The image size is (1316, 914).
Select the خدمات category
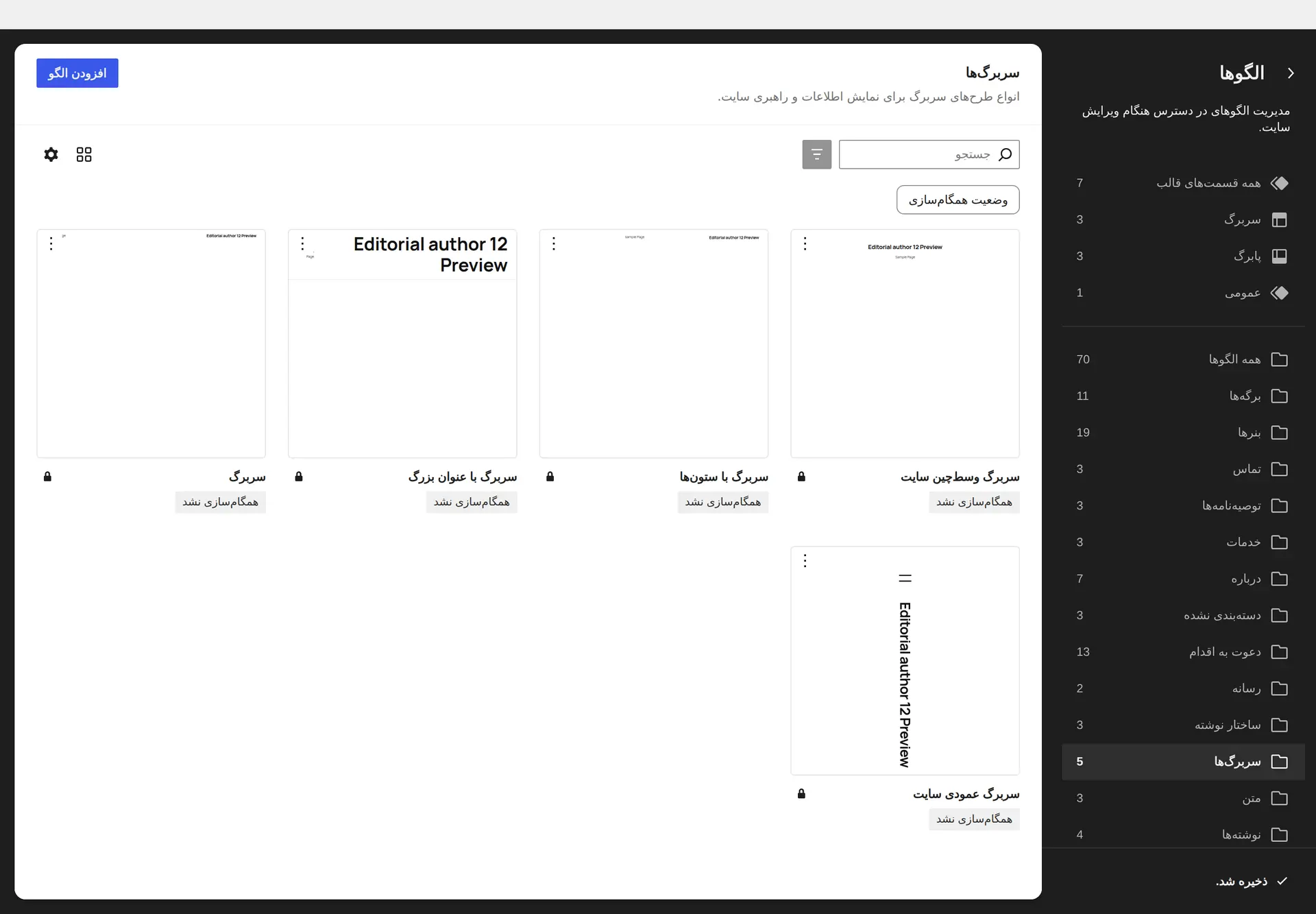1183,542
